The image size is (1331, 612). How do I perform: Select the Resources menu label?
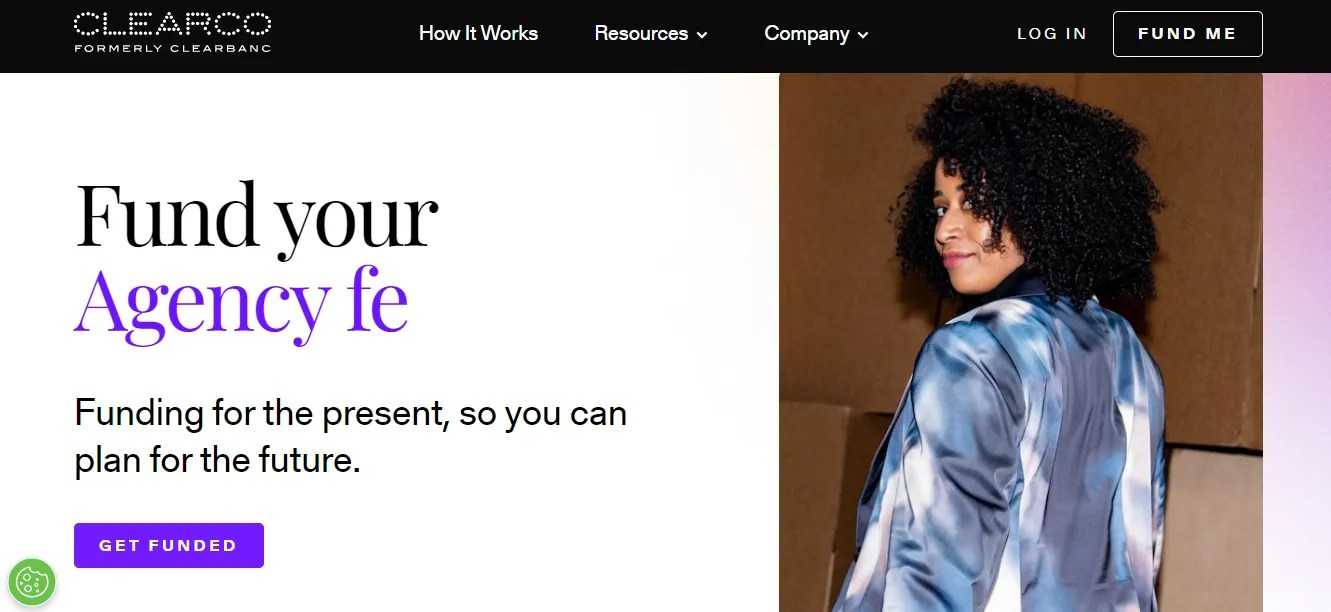coord(641,33)
